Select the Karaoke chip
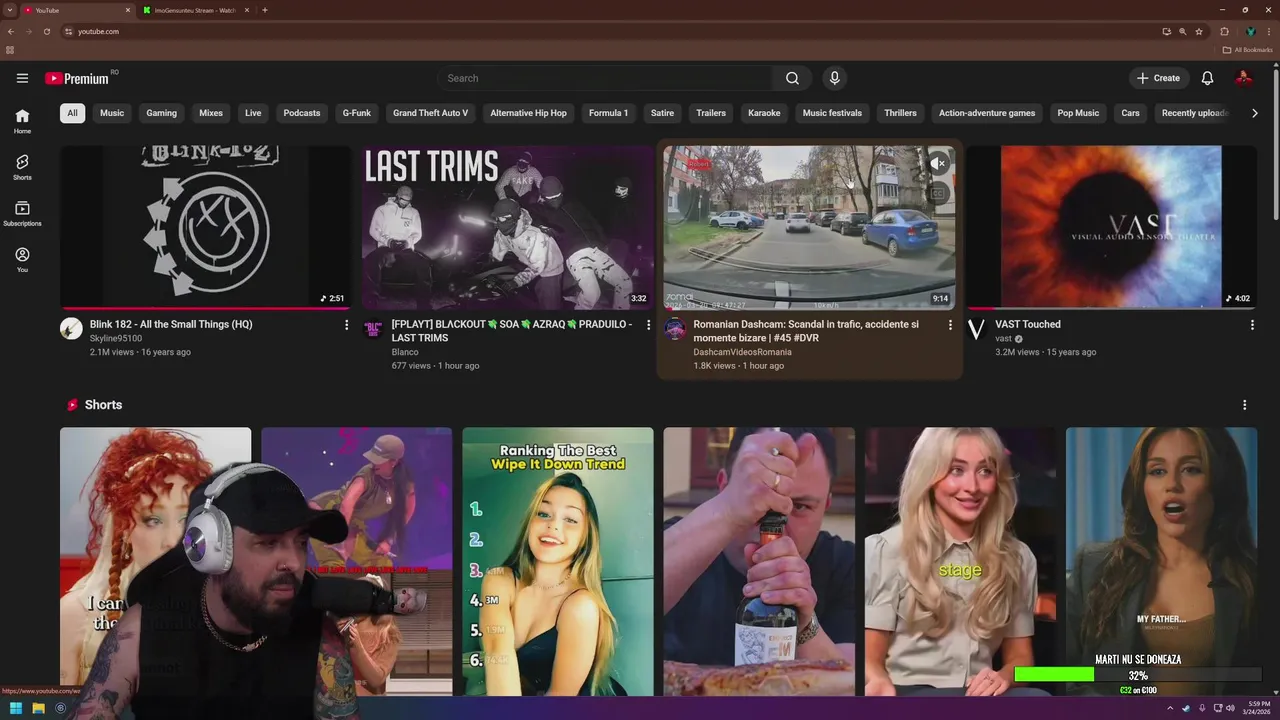Image resolution: width=1280 pixels, height=720 pixels. [764, 113]
